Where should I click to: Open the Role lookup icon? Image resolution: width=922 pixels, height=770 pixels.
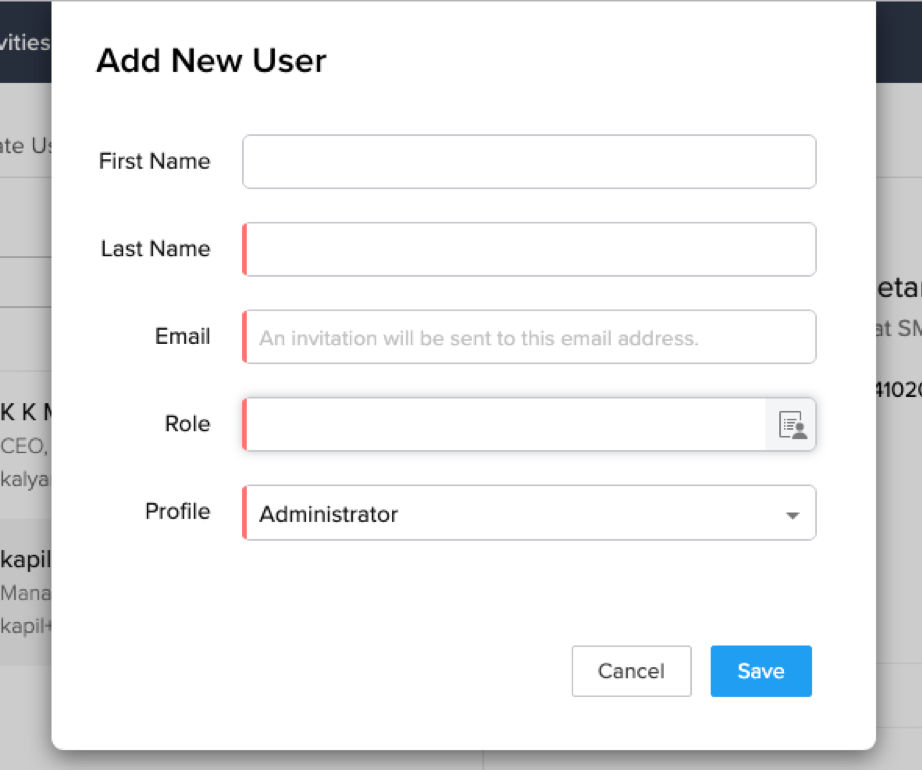pos(792,425)
